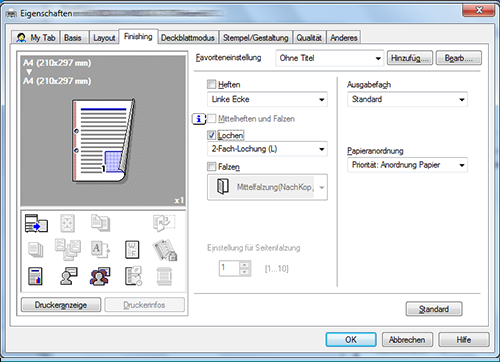Click the greyed scattered pages icon
The width and height of the screenshot is (500, 362).
pos(68,249)
